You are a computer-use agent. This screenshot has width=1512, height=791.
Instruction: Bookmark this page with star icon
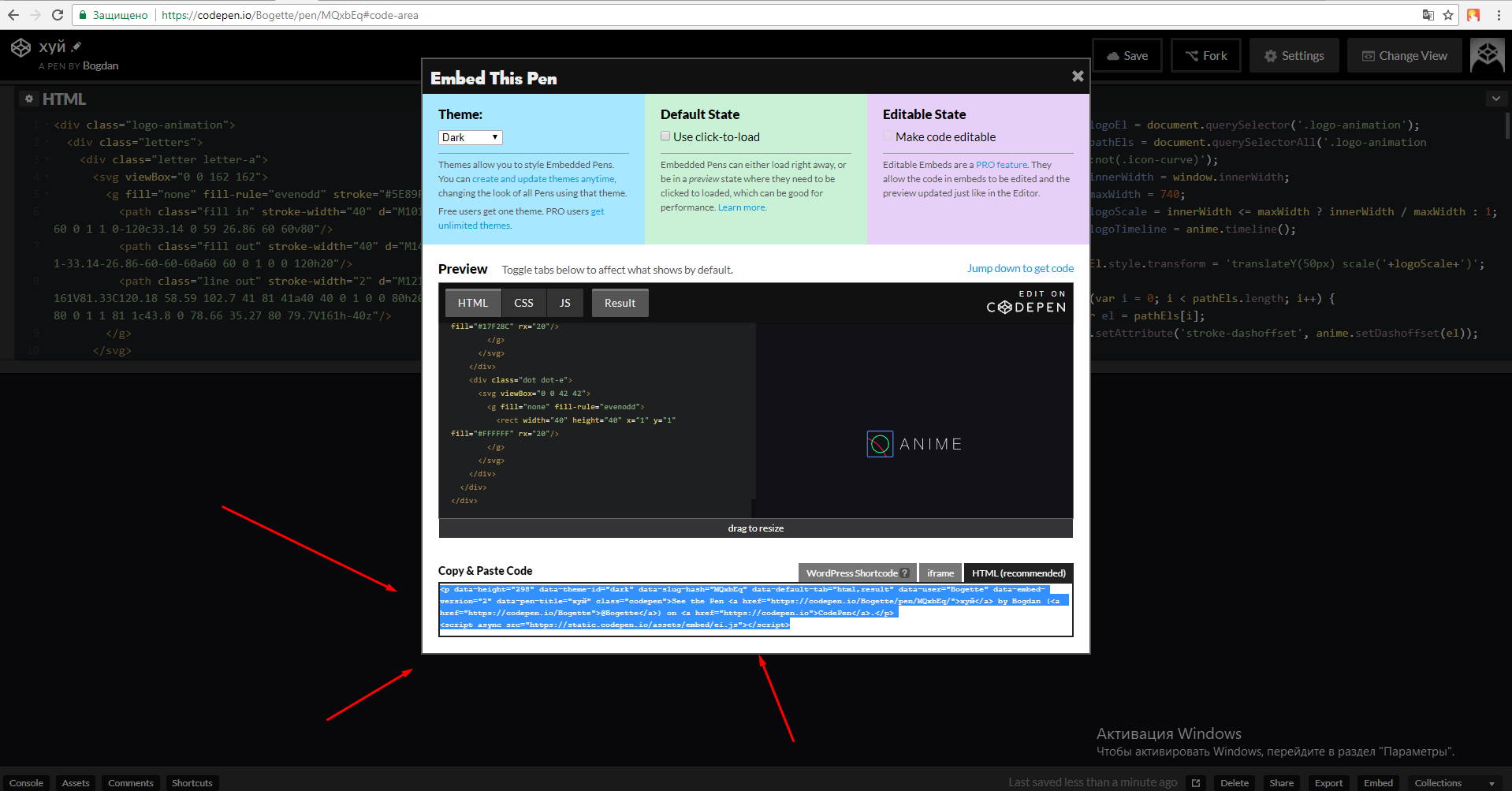[1448, 15]
